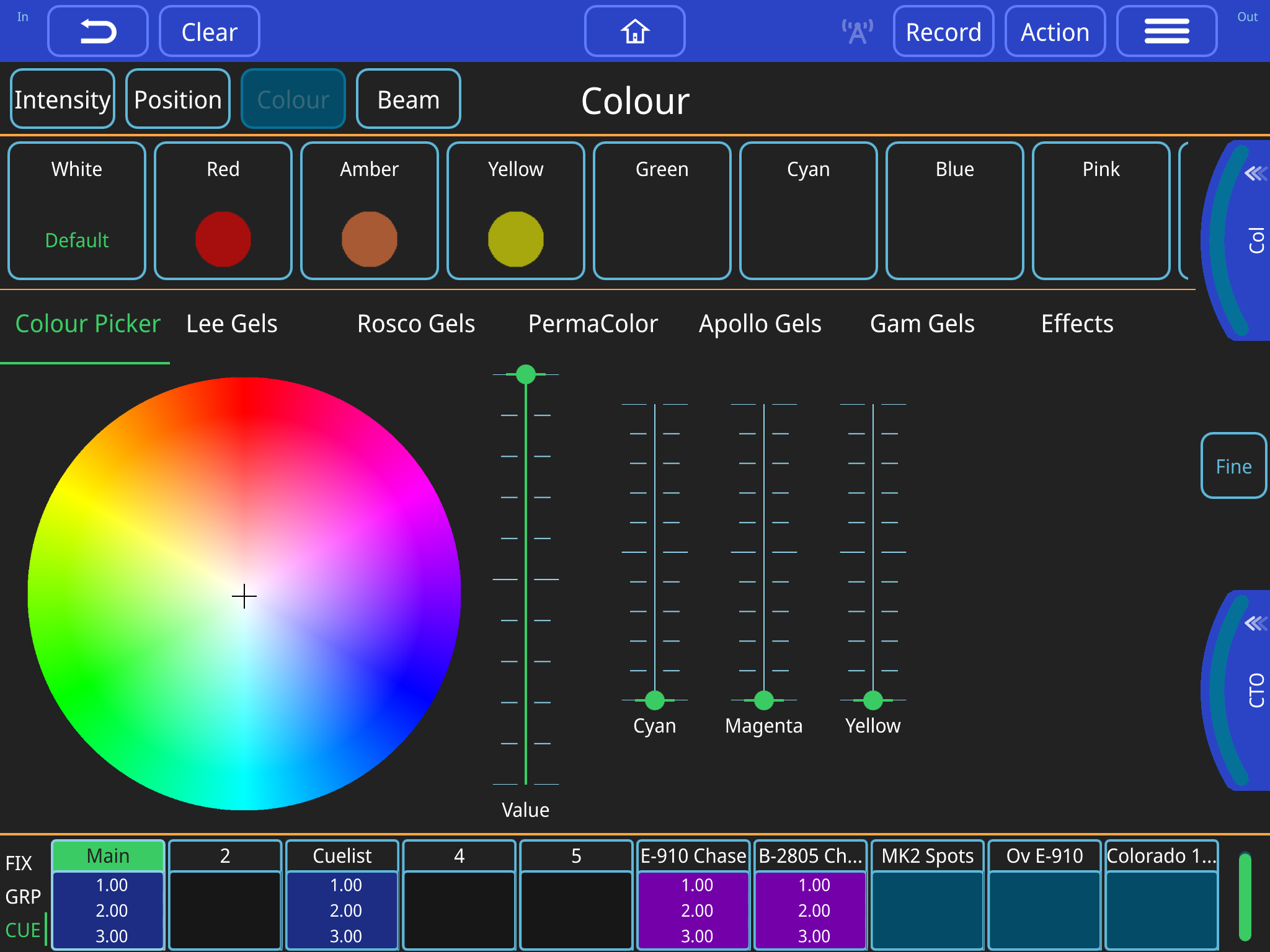Select the White Default colour preset
This screenshot has width=1270, height=952.
76,211
